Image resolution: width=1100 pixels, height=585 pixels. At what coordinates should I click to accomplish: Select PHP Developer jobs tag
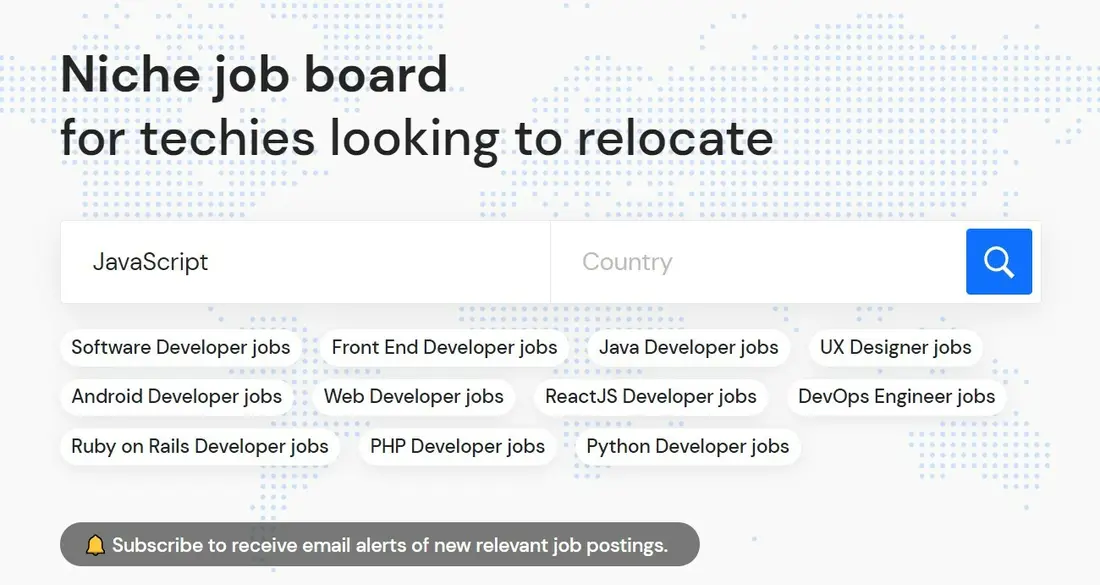(457, 446)
